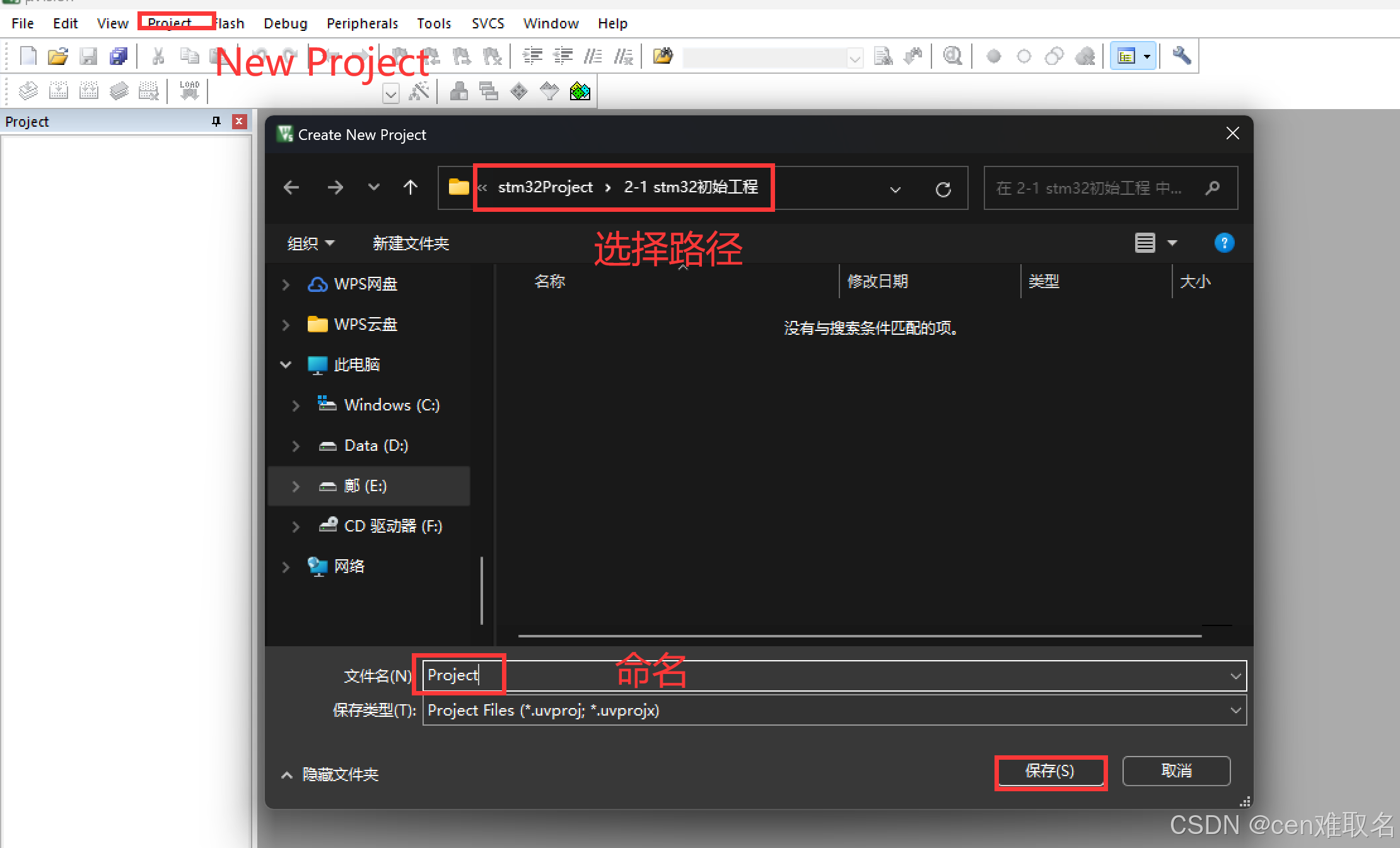The image size is (1400, 848).
Task: Open the Debug menu
Action: click(x=285, y=24)
